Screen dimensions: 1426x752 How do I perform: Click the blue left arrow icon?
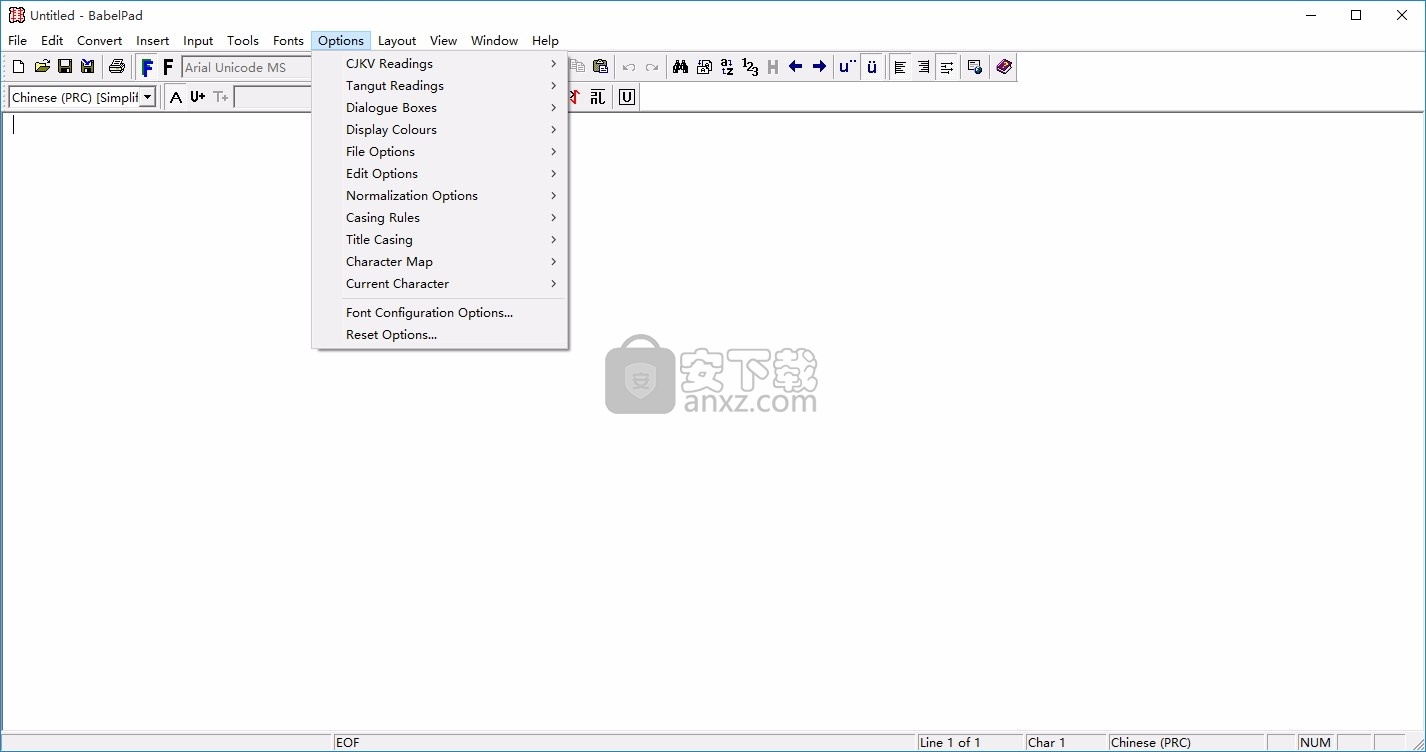point(796,67)
